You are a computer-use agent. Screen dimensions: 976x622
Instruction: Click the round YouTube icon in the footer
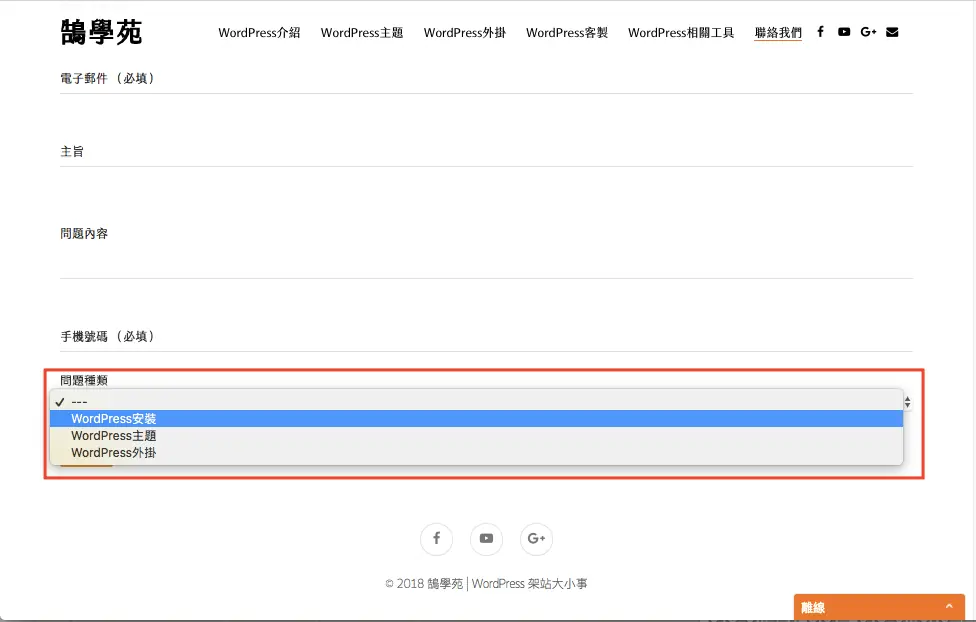(486, 539)
